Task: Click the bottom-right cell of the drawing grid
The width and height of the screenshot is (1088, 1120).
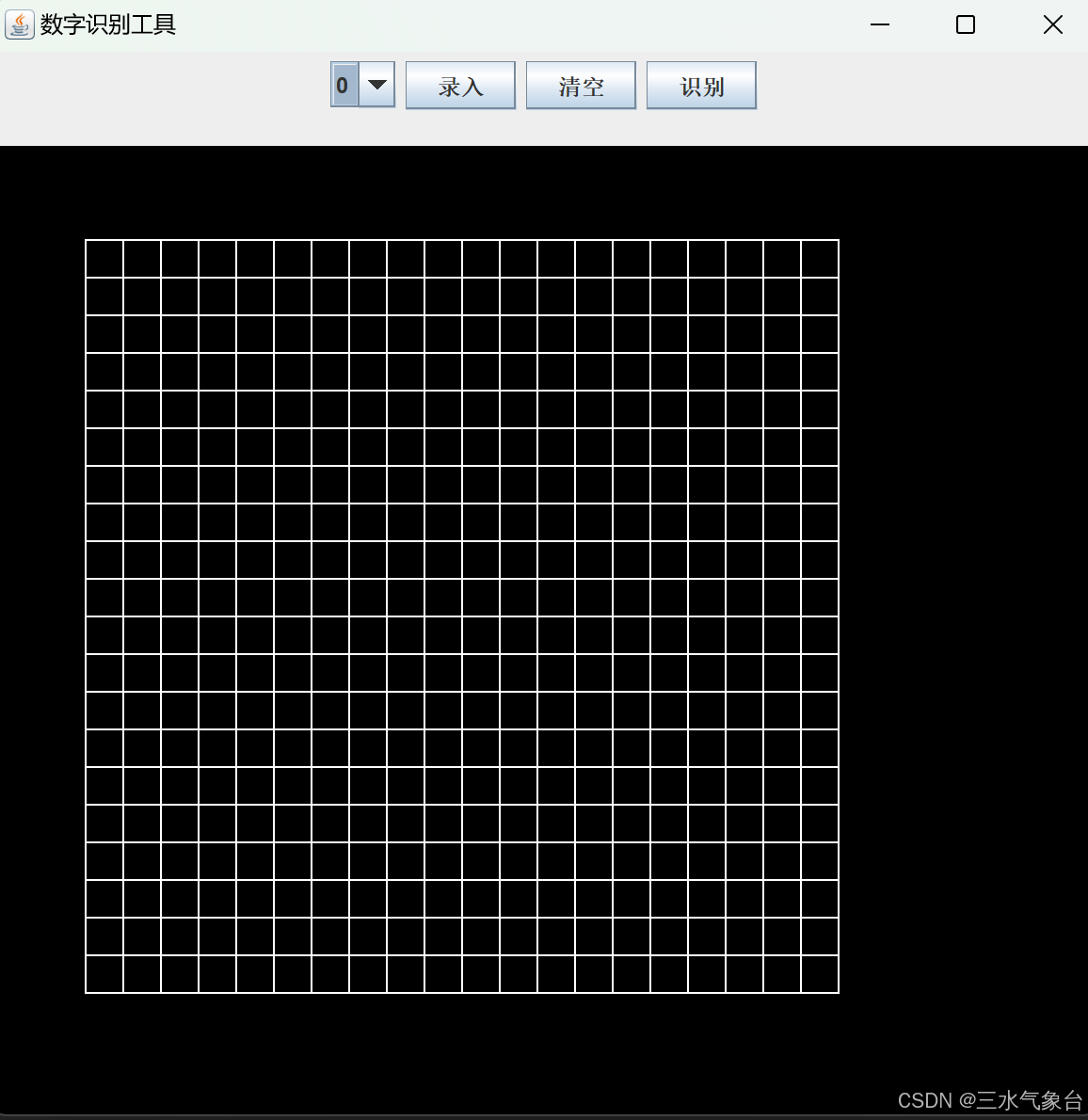Action: 820,974
